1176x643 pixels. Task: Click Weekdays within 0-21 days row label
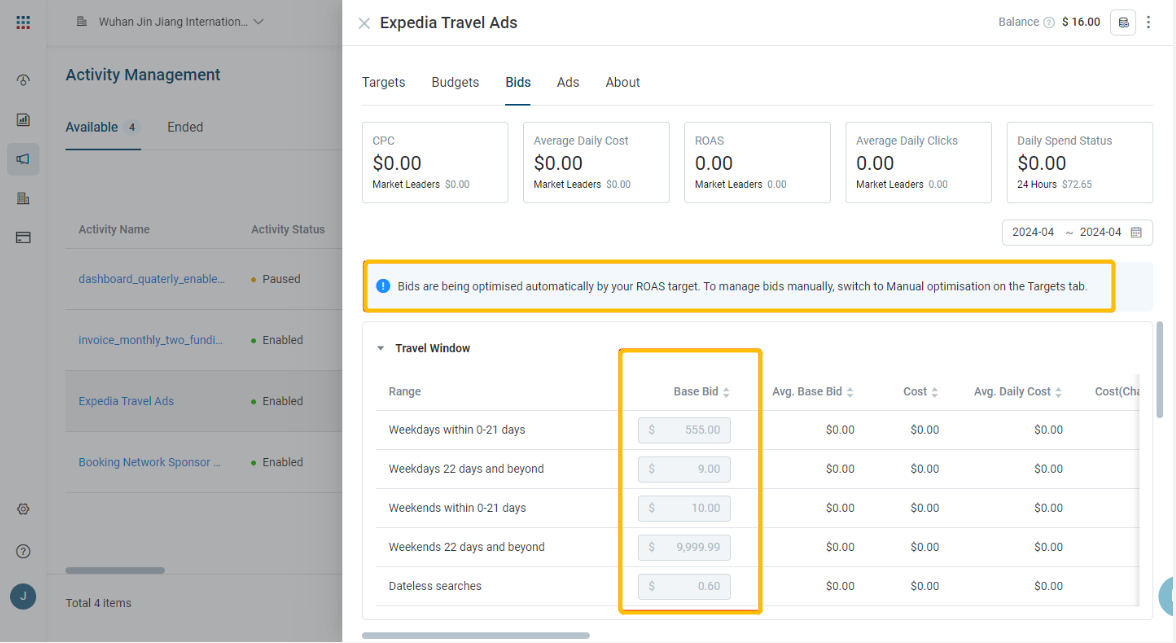coord(457,430)
